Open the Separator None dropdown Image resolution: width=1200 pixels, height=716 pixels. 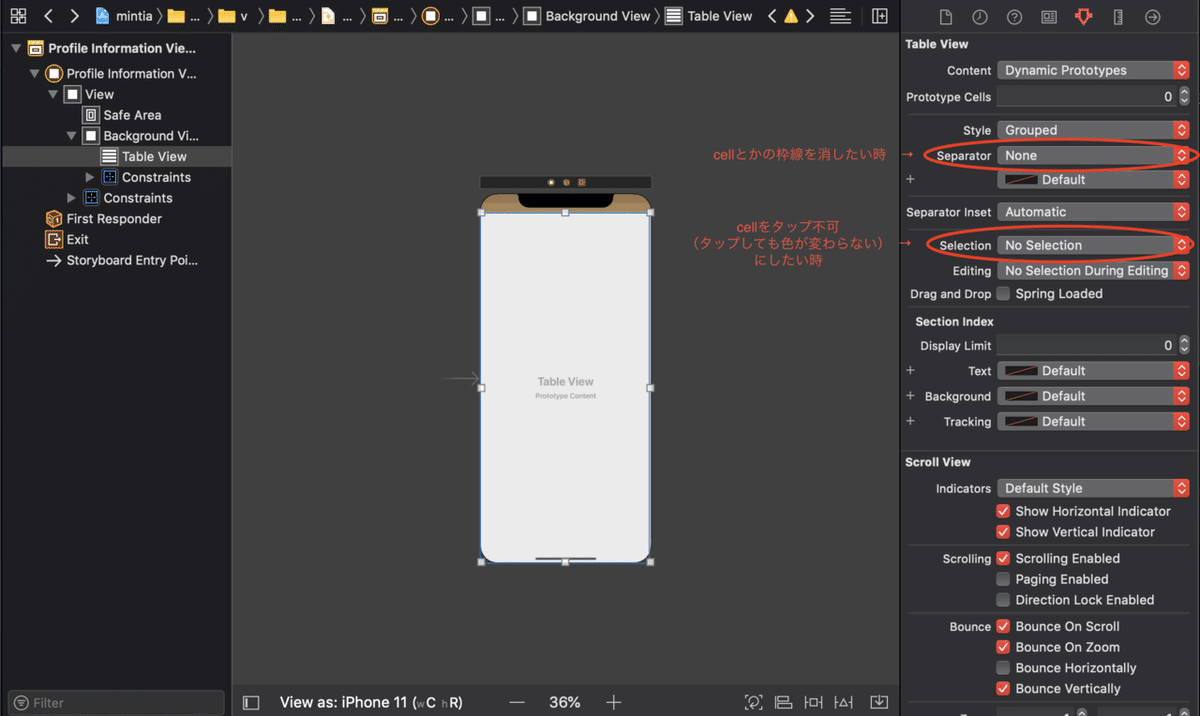1093,156
